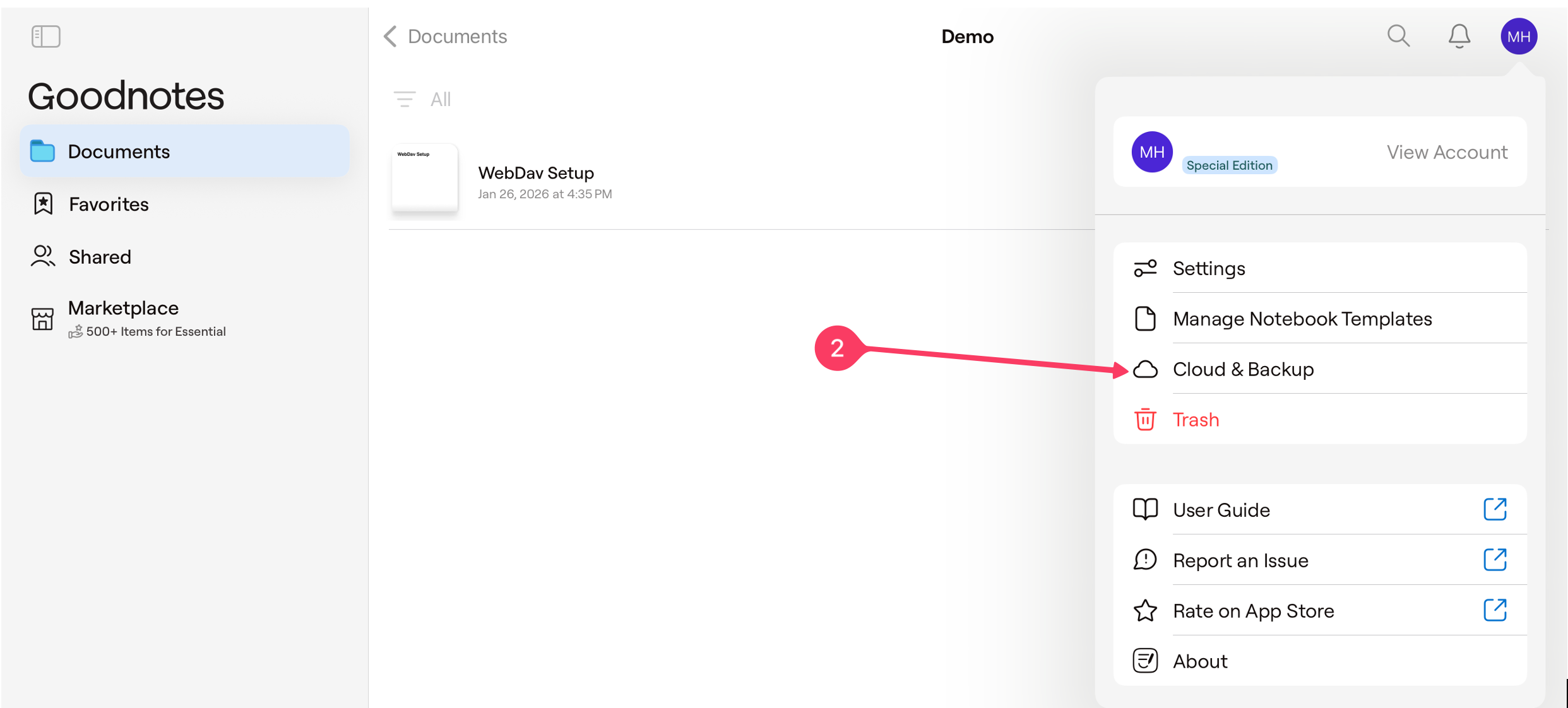Click the WebDav Setup document title
The height and width of the screenshot is (708, 1568).
coord(536,172)
